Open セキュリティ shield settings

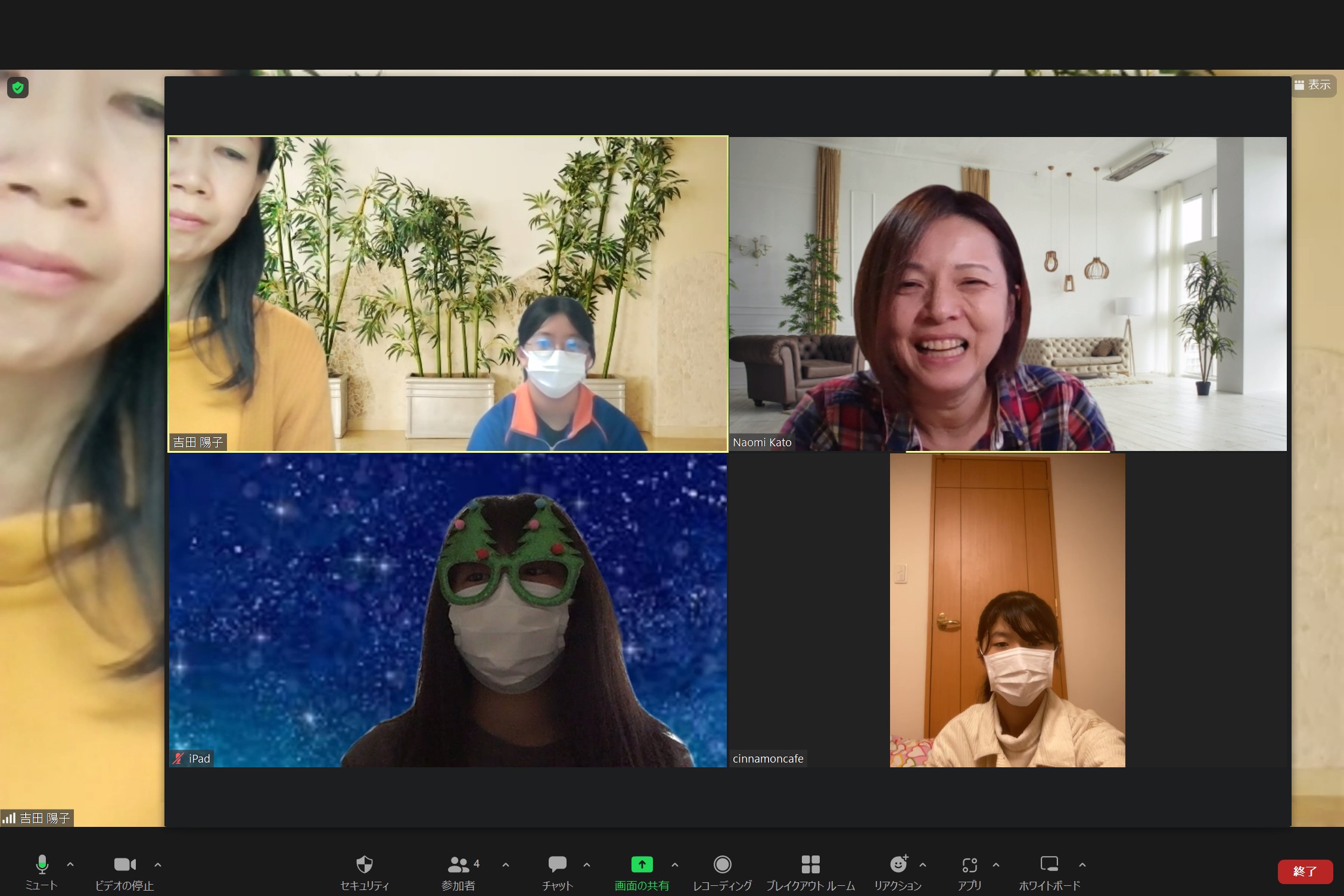click(365, 872)
